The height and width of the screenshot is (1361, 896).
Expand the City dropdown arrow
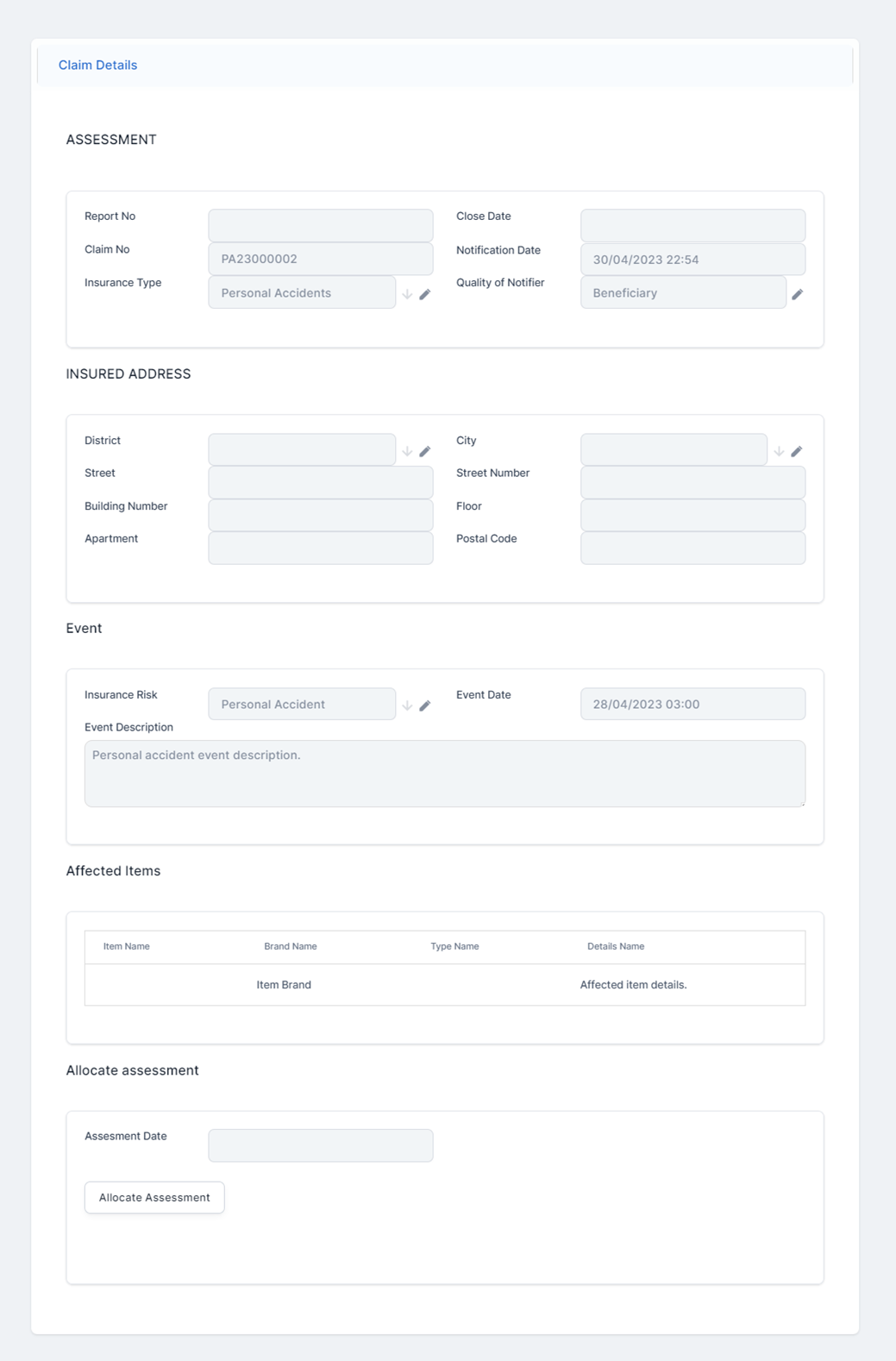tap(779, 451)
